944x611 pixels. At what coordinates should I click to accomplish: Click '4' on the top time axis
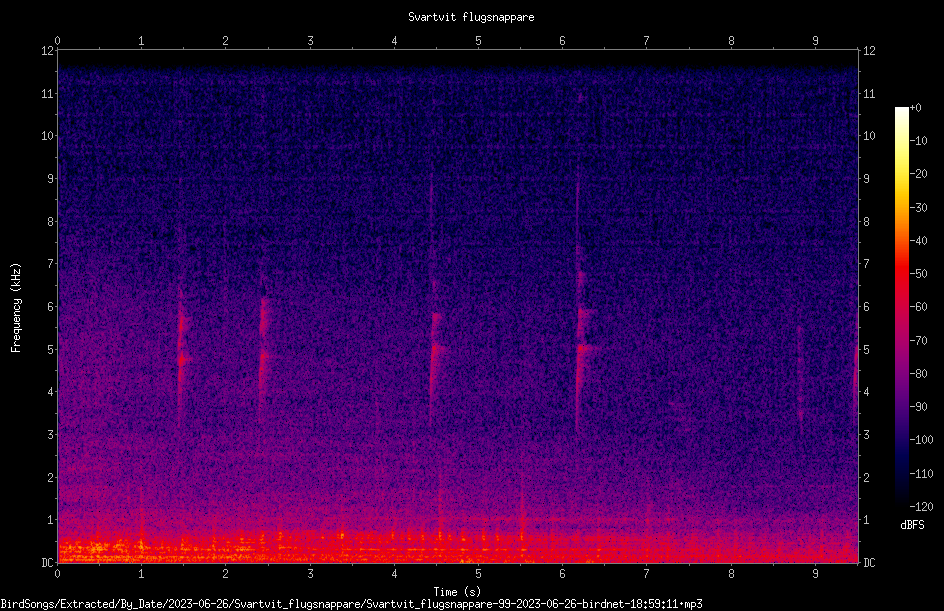pyautogui.click(x=394, y=40)
